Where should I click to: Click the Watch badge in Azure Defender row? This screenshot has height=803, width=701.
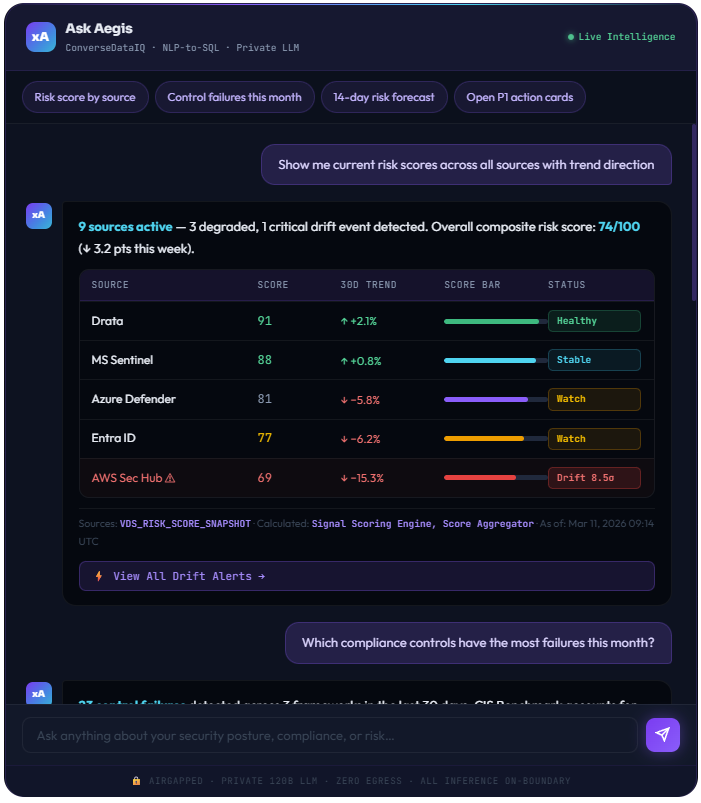pyautogui.click(x=594, y=399)
